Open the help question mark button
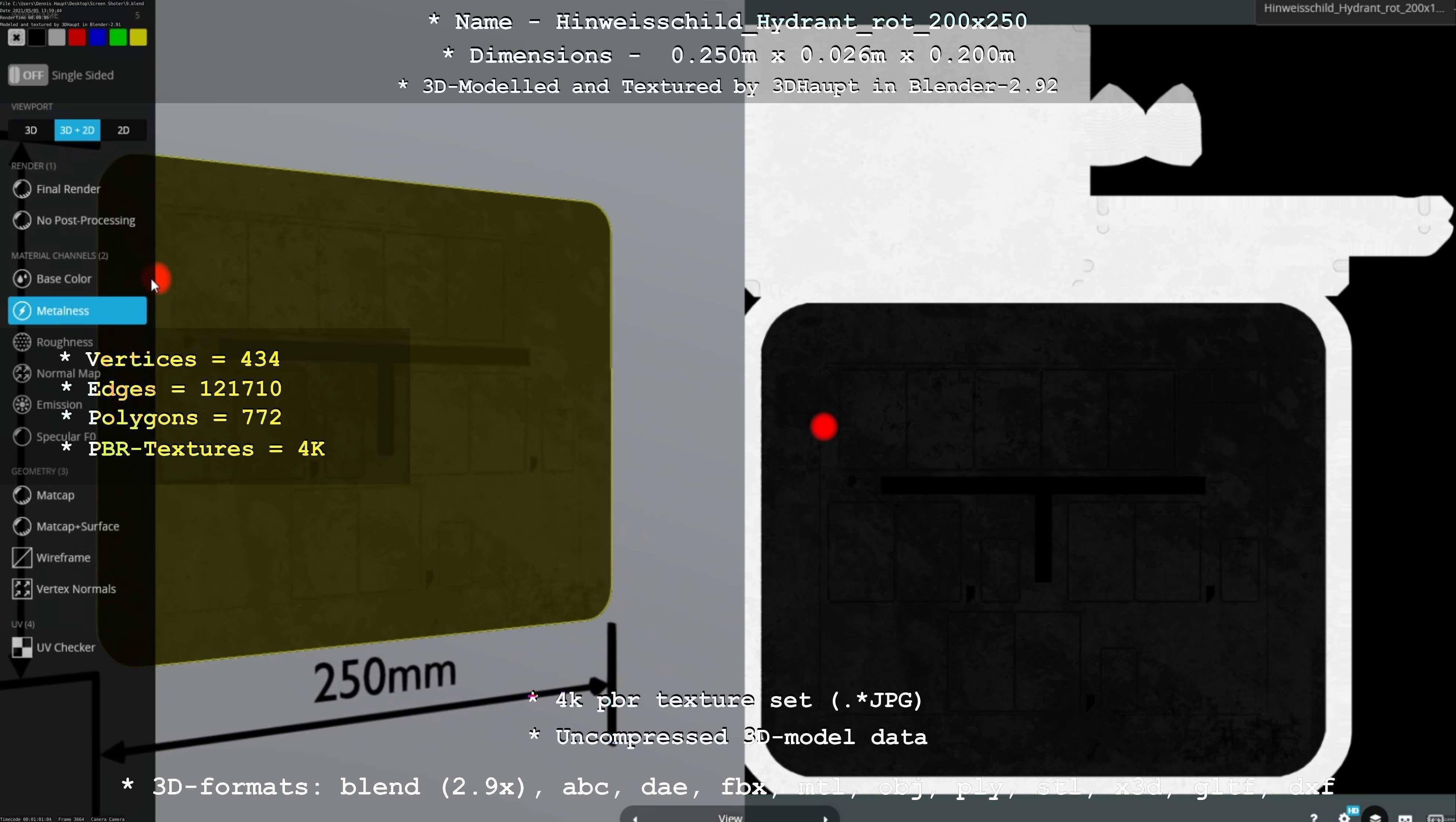The width and height of the screenshot is (1456, 822). point(1314,817)
